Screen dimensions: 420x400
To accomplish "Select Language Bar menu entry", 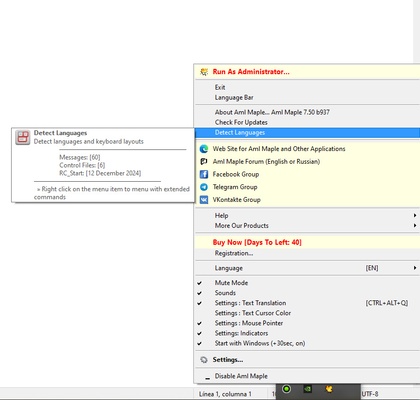I will click(307, 97).
